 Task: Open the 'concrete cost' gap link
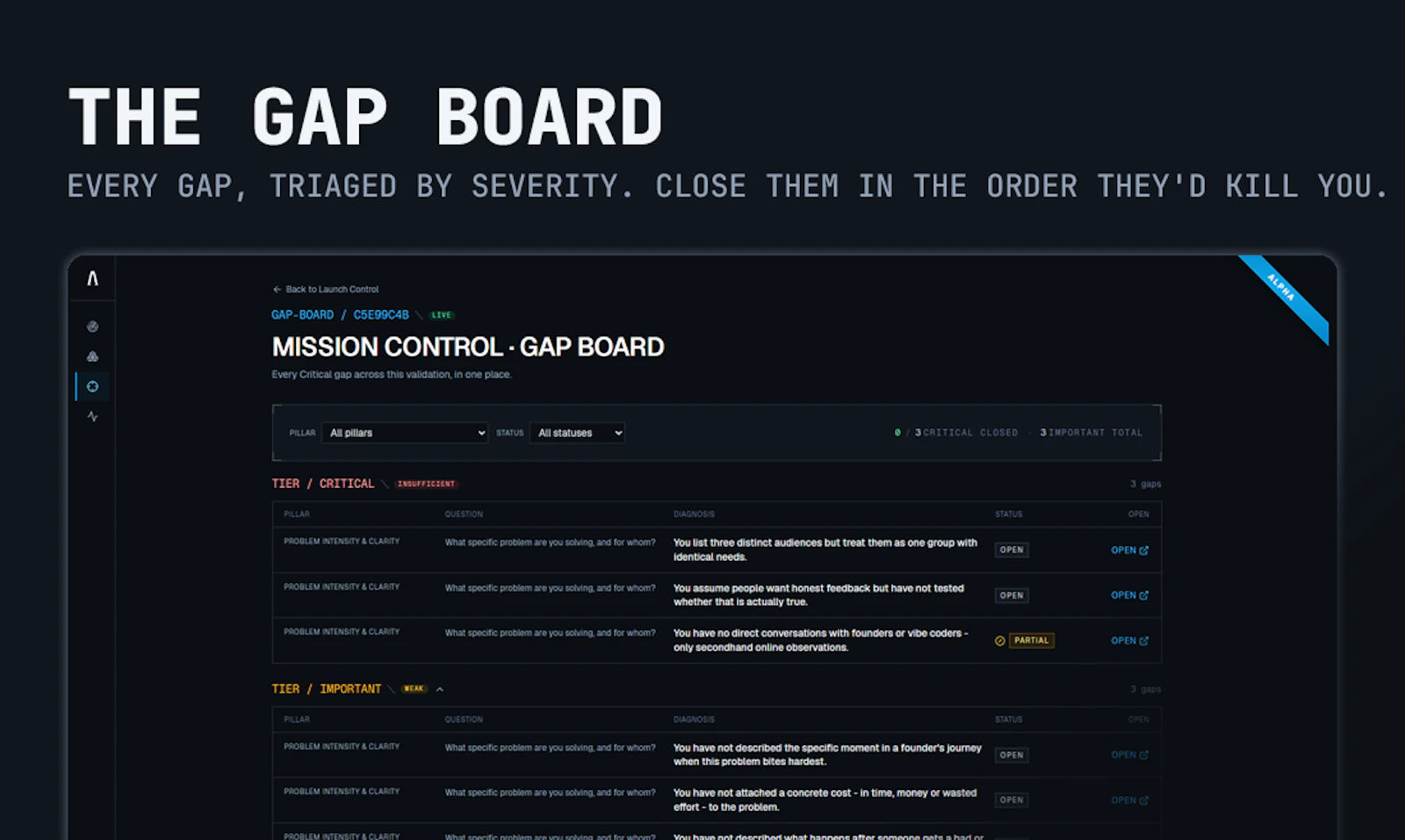pyautogui.click(x=1129, y=801)
